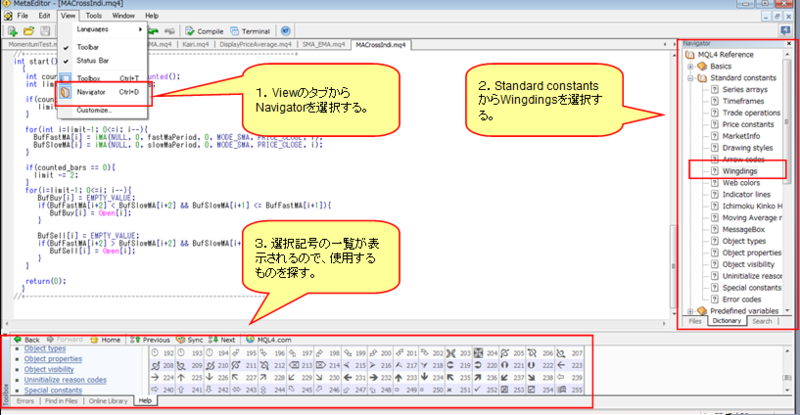Create a new file via toolbar icon

pyautogui.click(x=12, y=31)
